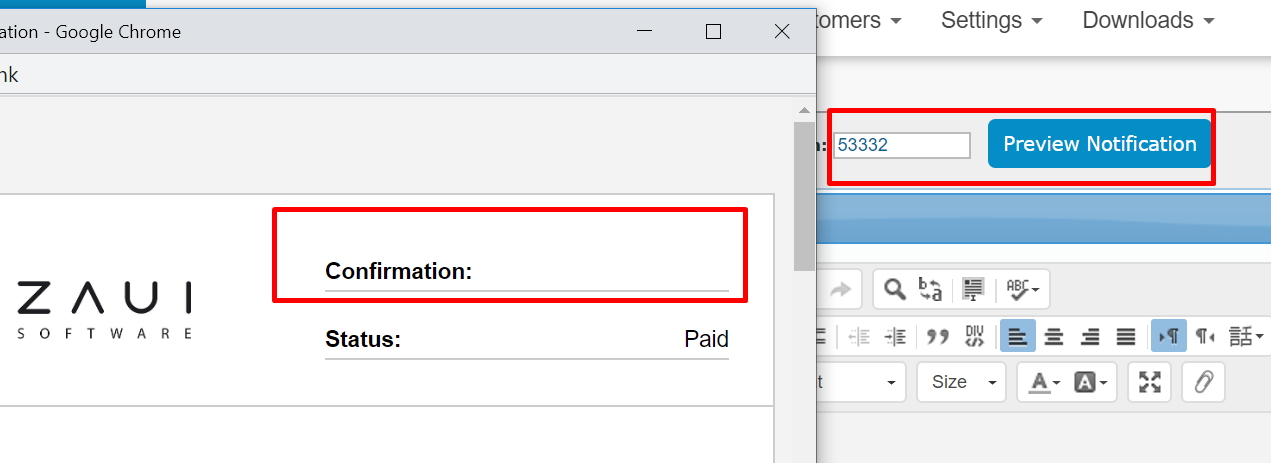This screenshot has height=463, width=1271.
Task: Maximize the Google Chrome popup window
Action: 713,32
